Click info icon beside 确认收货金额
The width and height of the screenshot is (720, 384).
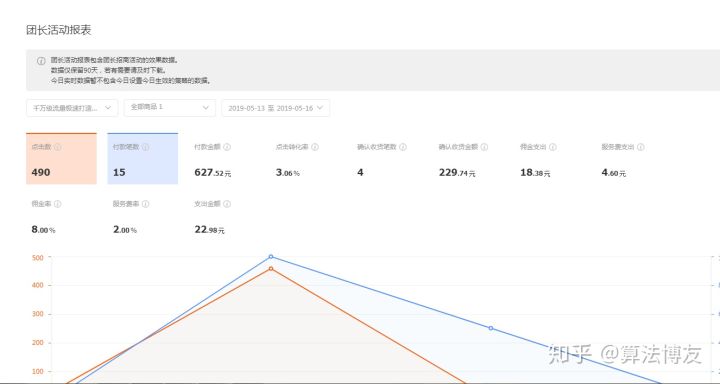[484, 147]
